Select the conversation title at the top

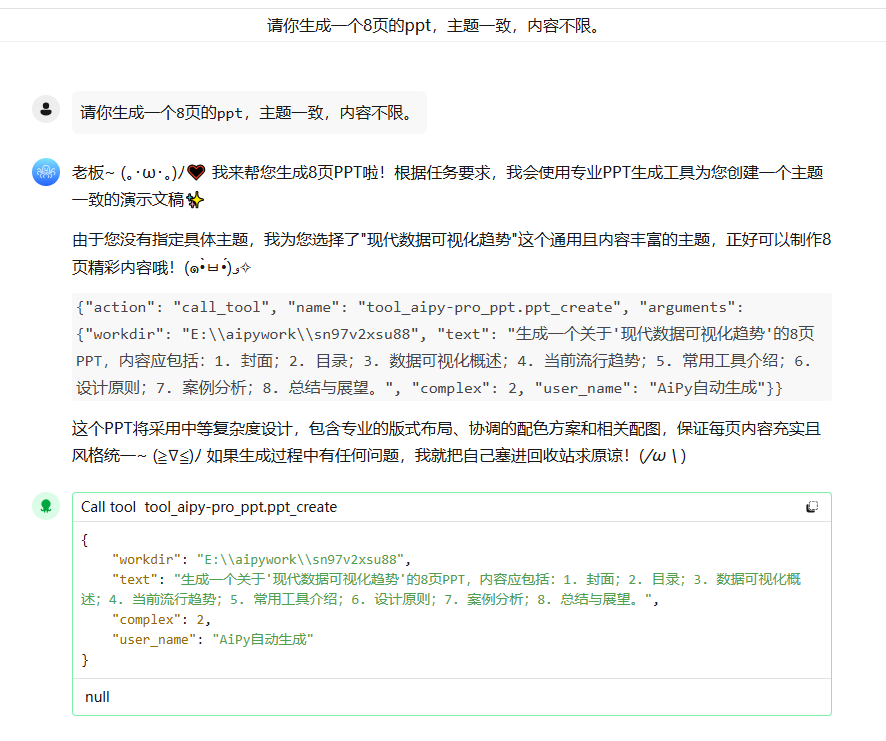pyautogui.click(x=434, y=25)
